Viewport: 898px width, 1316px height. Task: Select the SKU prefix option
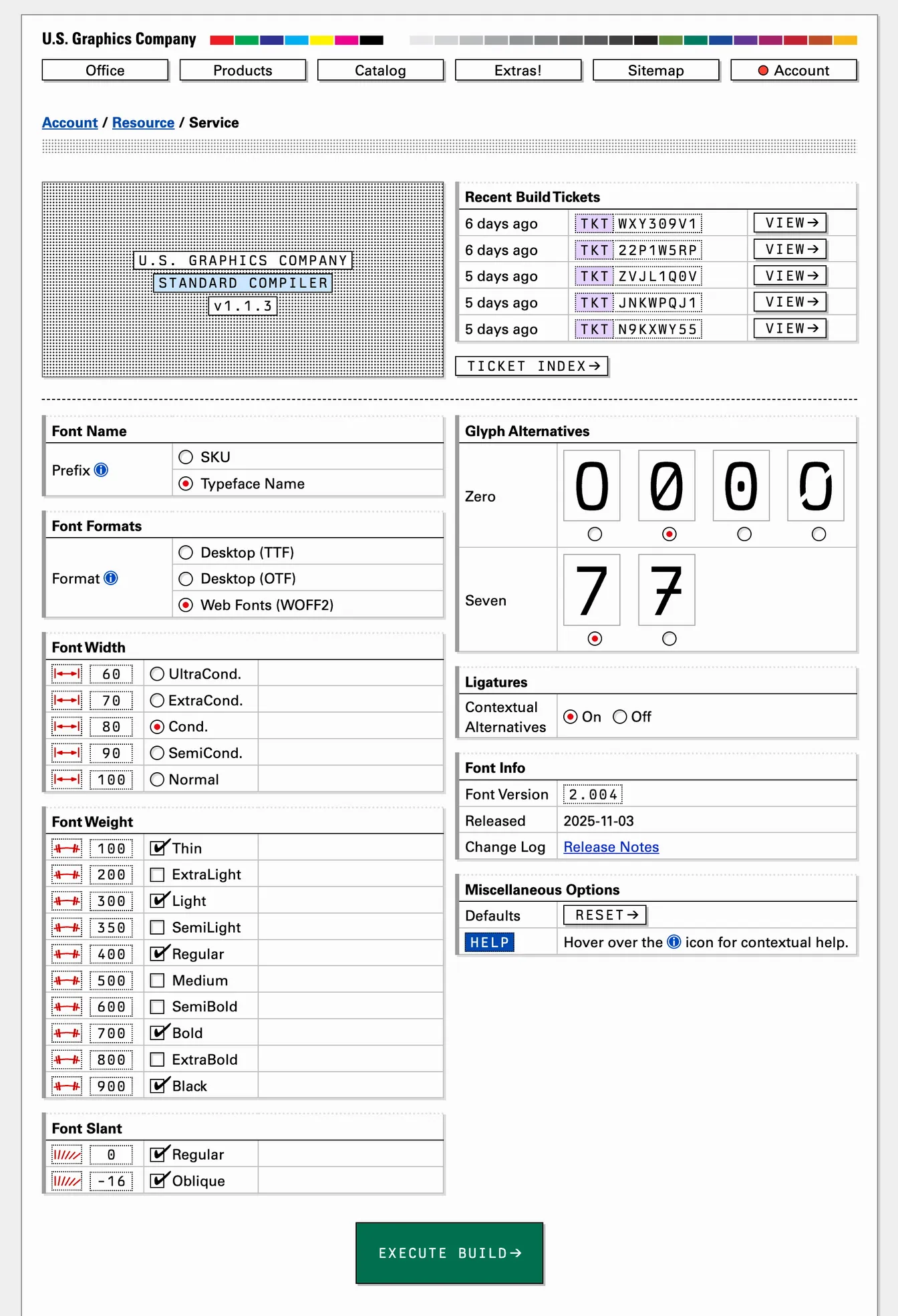pyautogui.click(x=186, y=457)
